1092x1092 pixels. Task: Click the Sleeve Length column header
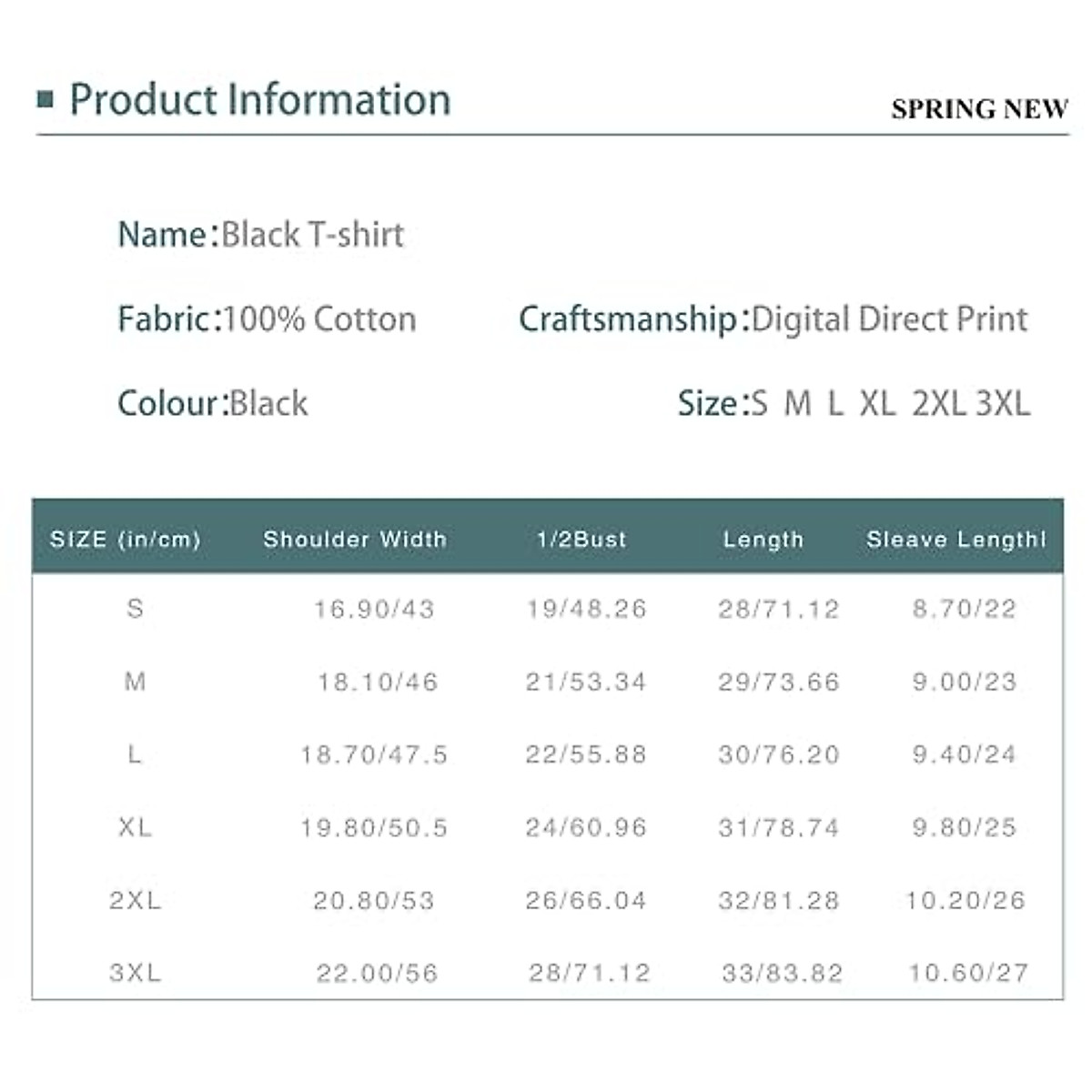(x=956, y=539)
